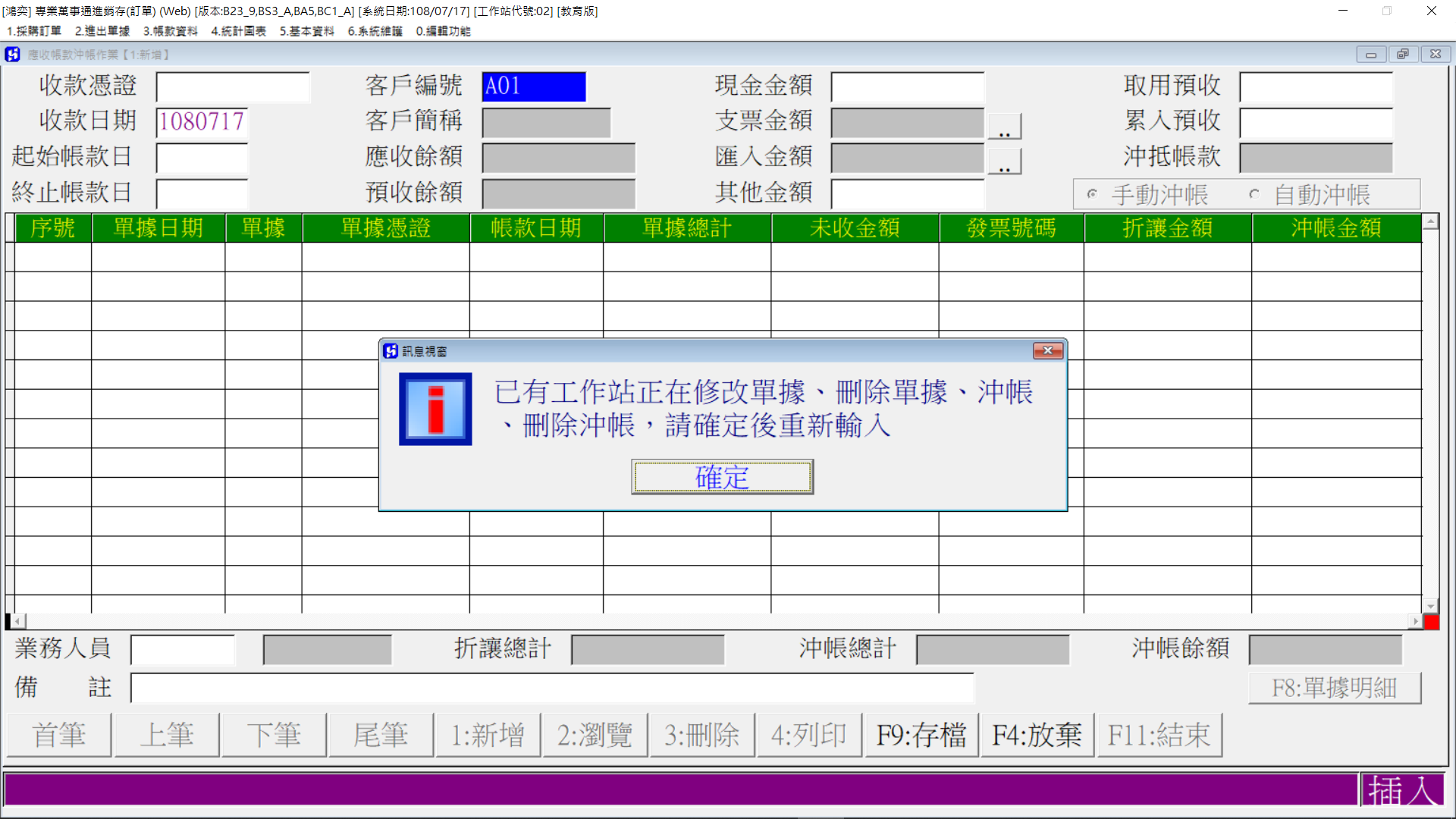Open the 4.統計圖表 menu
1456x819 pixels.
(239, 31)
